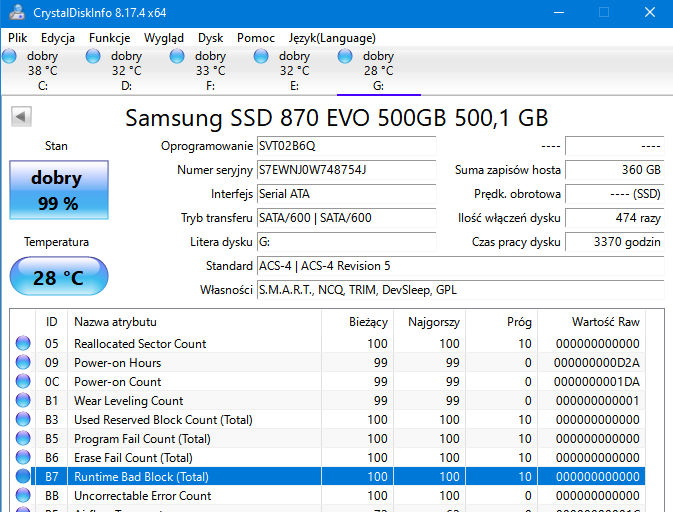Viewport: 673px width, 512px height.
Task: Click status orb of attribute B1
Action: click(x=23, y=400)
